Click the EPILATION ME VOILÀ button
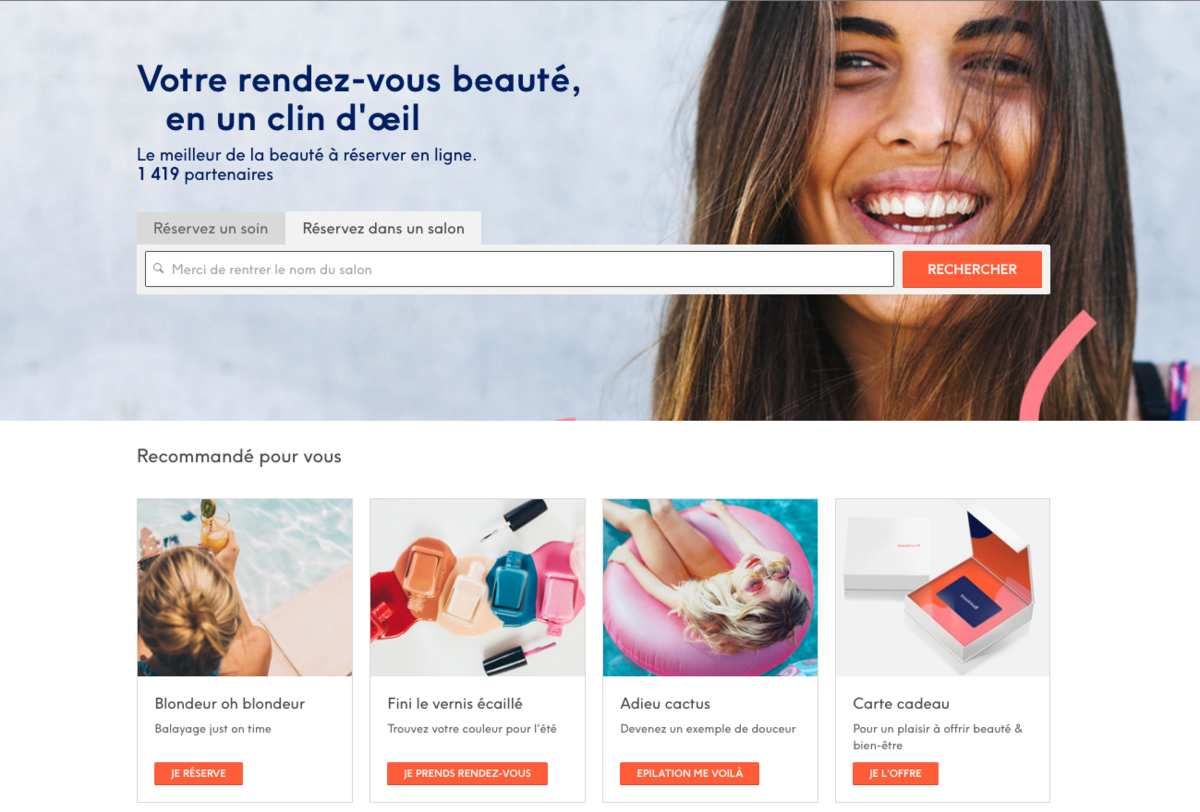Image resolution: width=1200 pixels, height=812 pixels. coord(689,774)
